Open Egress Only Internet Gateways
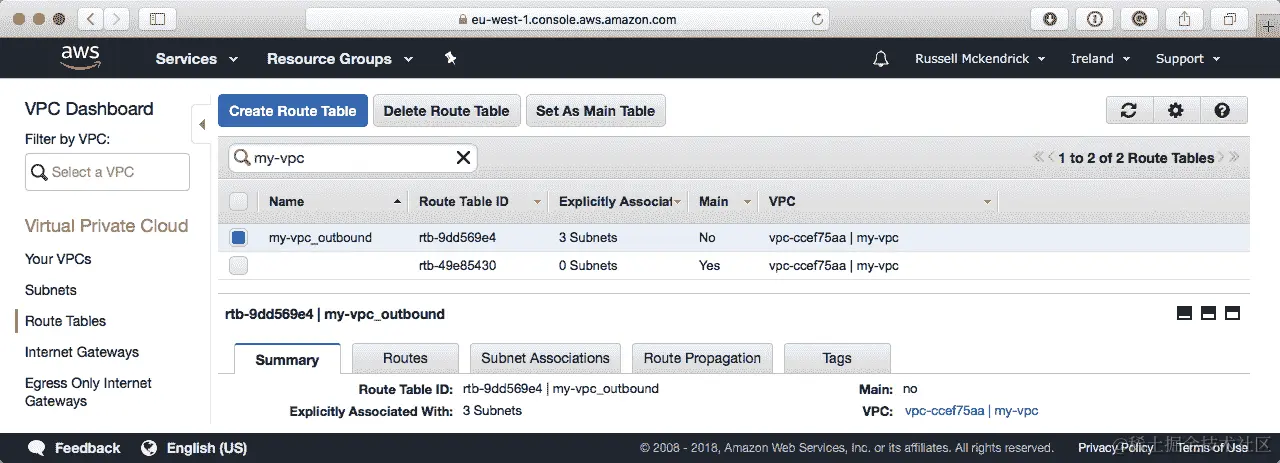1280x463 pixels. click(88, 392)
